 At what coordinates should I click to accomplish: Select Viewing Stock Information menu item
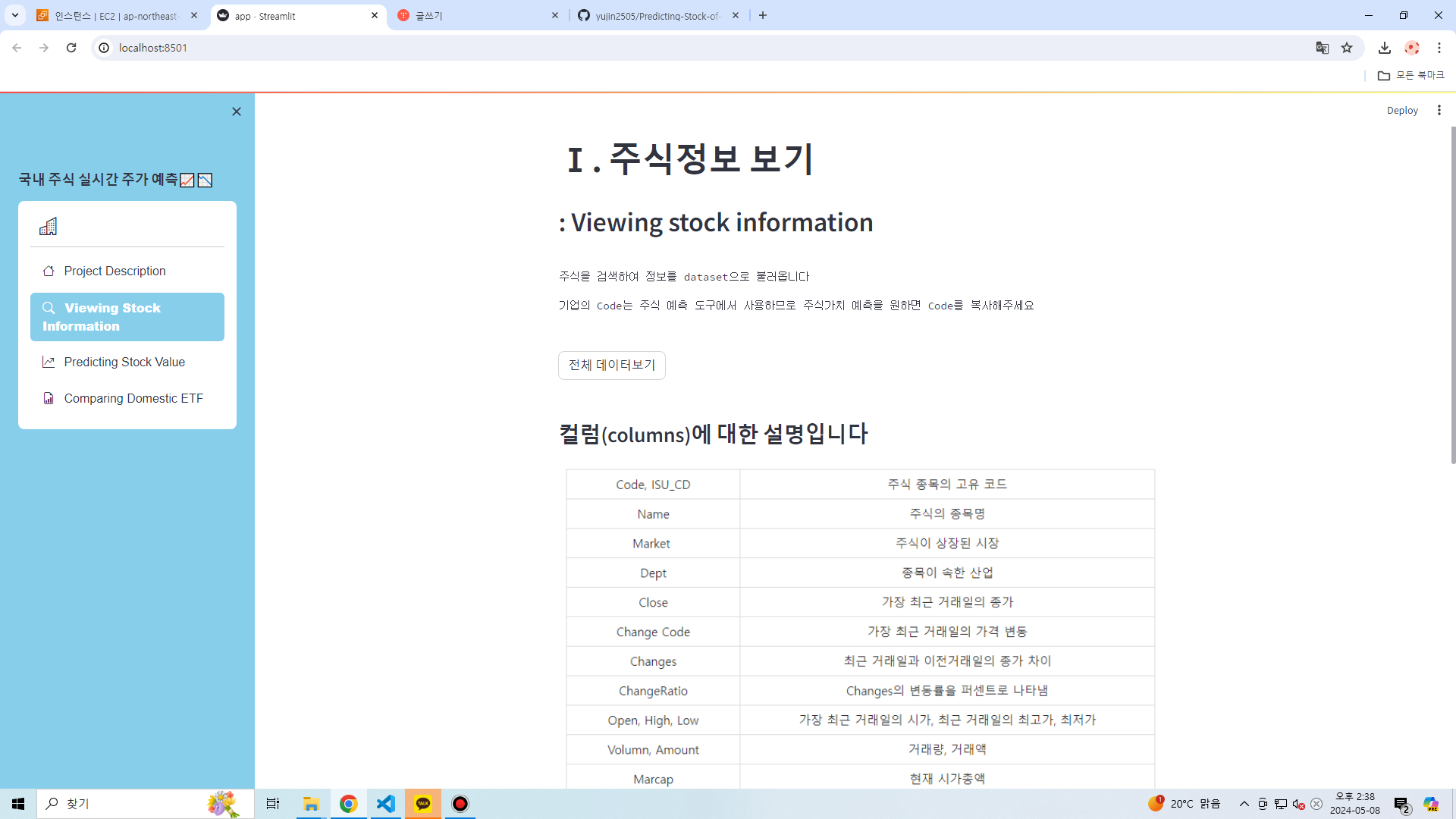coord(127,317)
